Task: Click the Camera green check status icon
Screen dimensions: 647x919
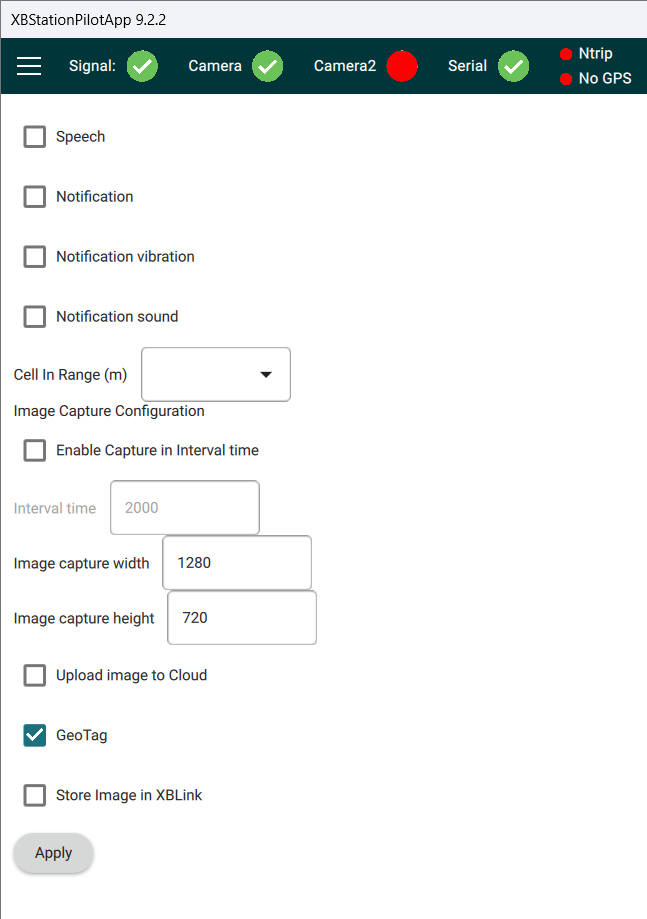Action: [267, 66]
